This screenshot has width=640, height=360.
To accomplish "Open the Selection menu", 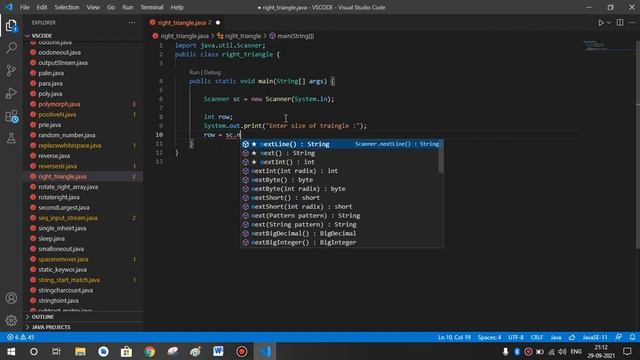I will pos(67,7).
